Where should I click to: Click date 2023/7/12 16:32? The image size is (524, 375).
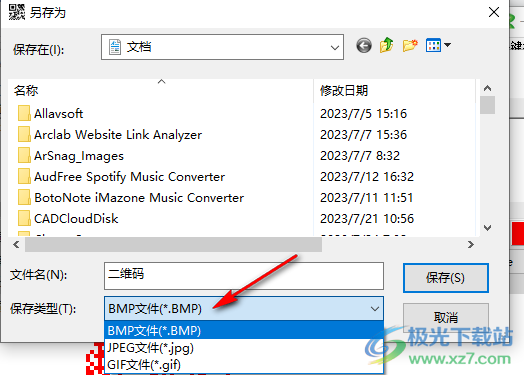point(367,176)
